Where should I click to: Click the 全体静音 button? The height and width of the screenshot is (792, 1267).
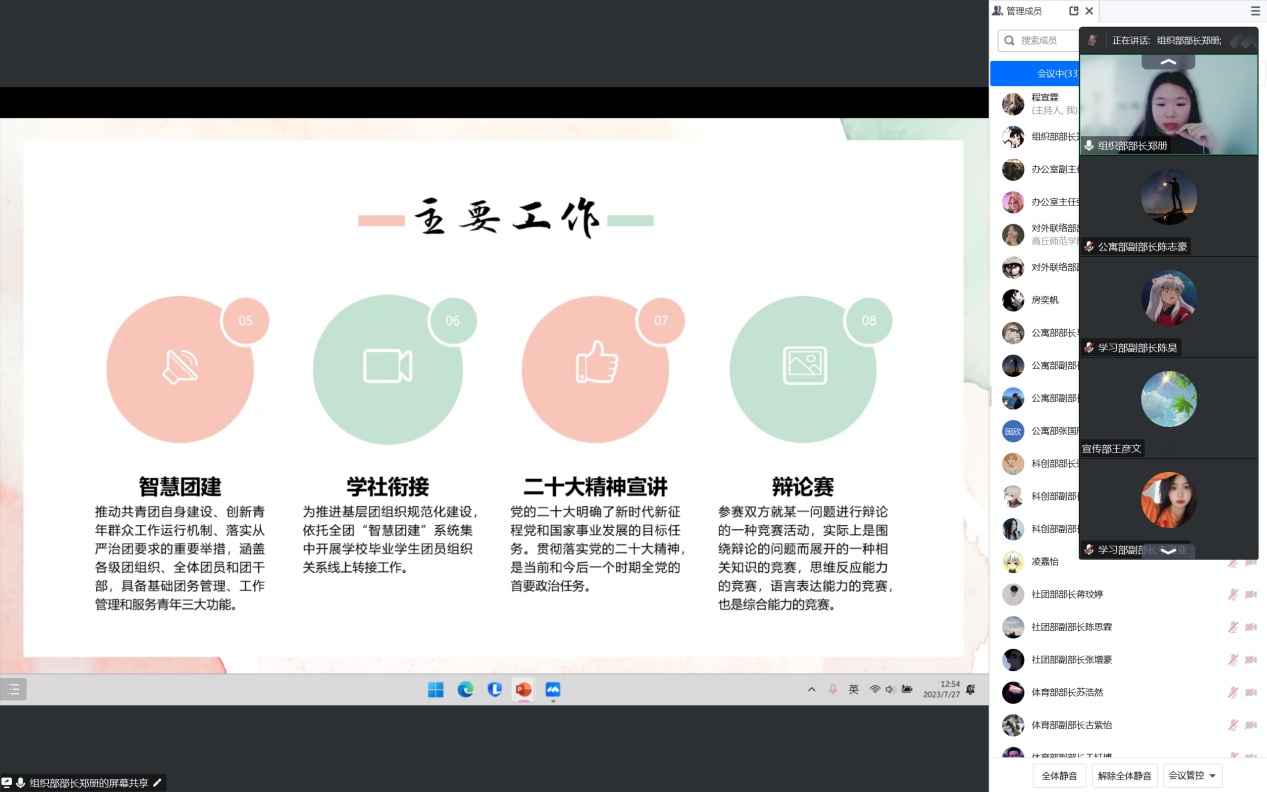pos(1059,776)
